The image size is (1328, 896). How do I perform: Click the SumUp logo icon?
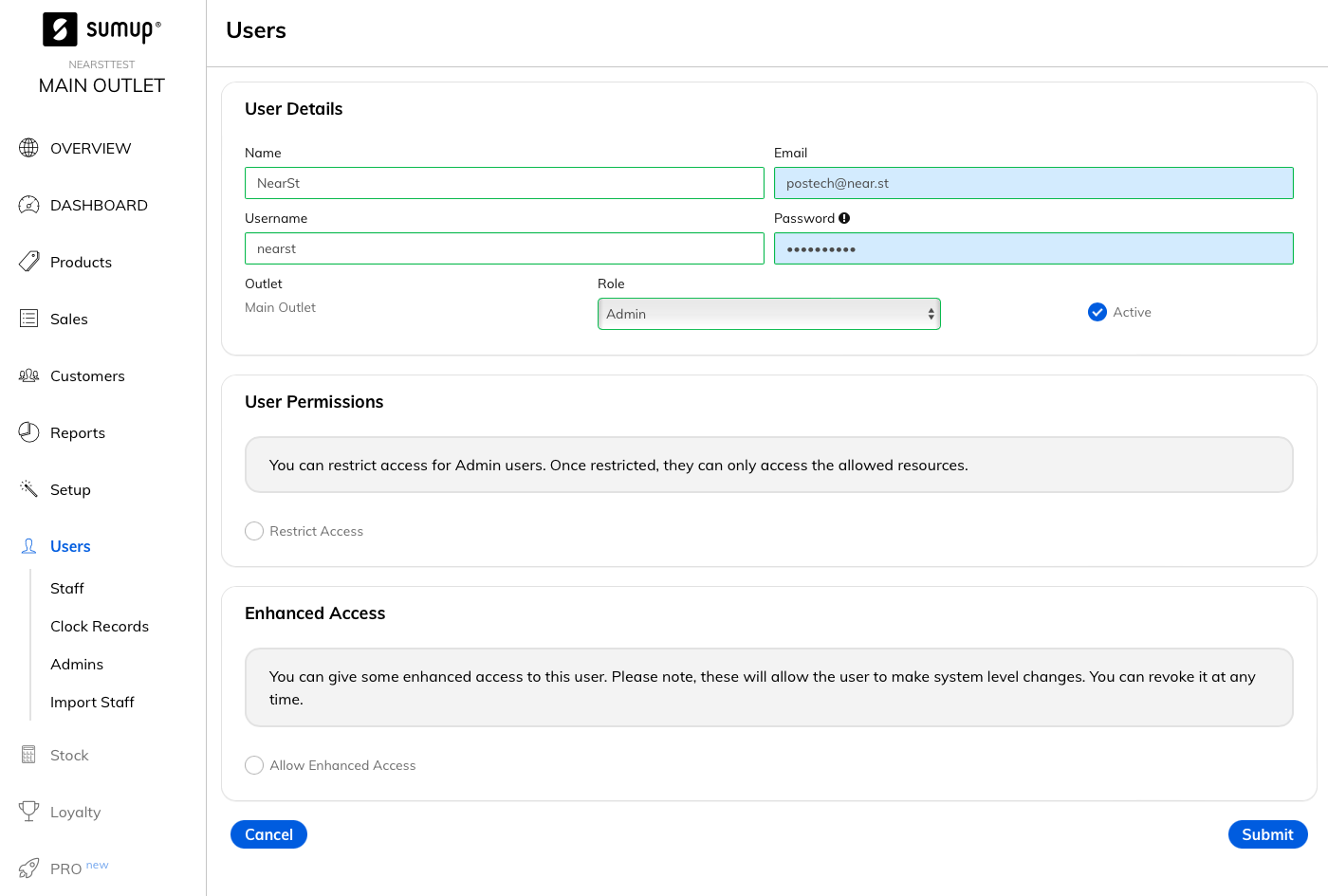[60, 29]
